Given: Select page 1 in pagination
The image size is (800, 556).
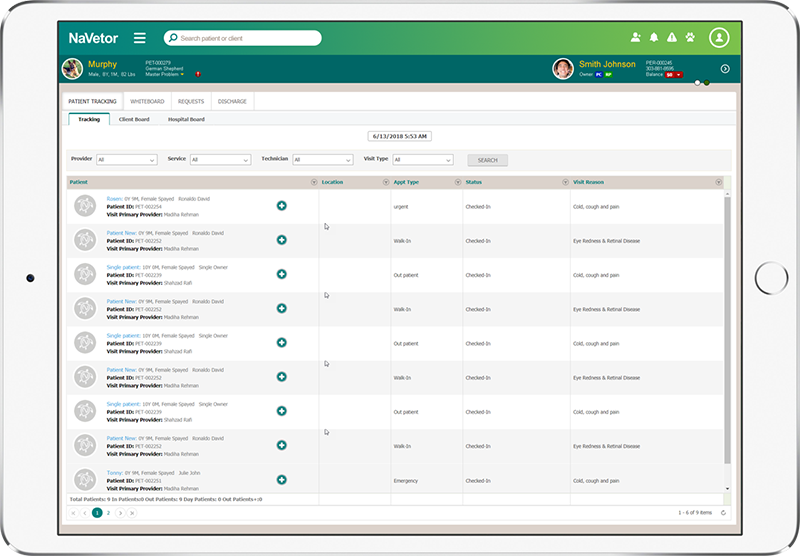Looking at the screenshot, I should [x=97, y=513].
